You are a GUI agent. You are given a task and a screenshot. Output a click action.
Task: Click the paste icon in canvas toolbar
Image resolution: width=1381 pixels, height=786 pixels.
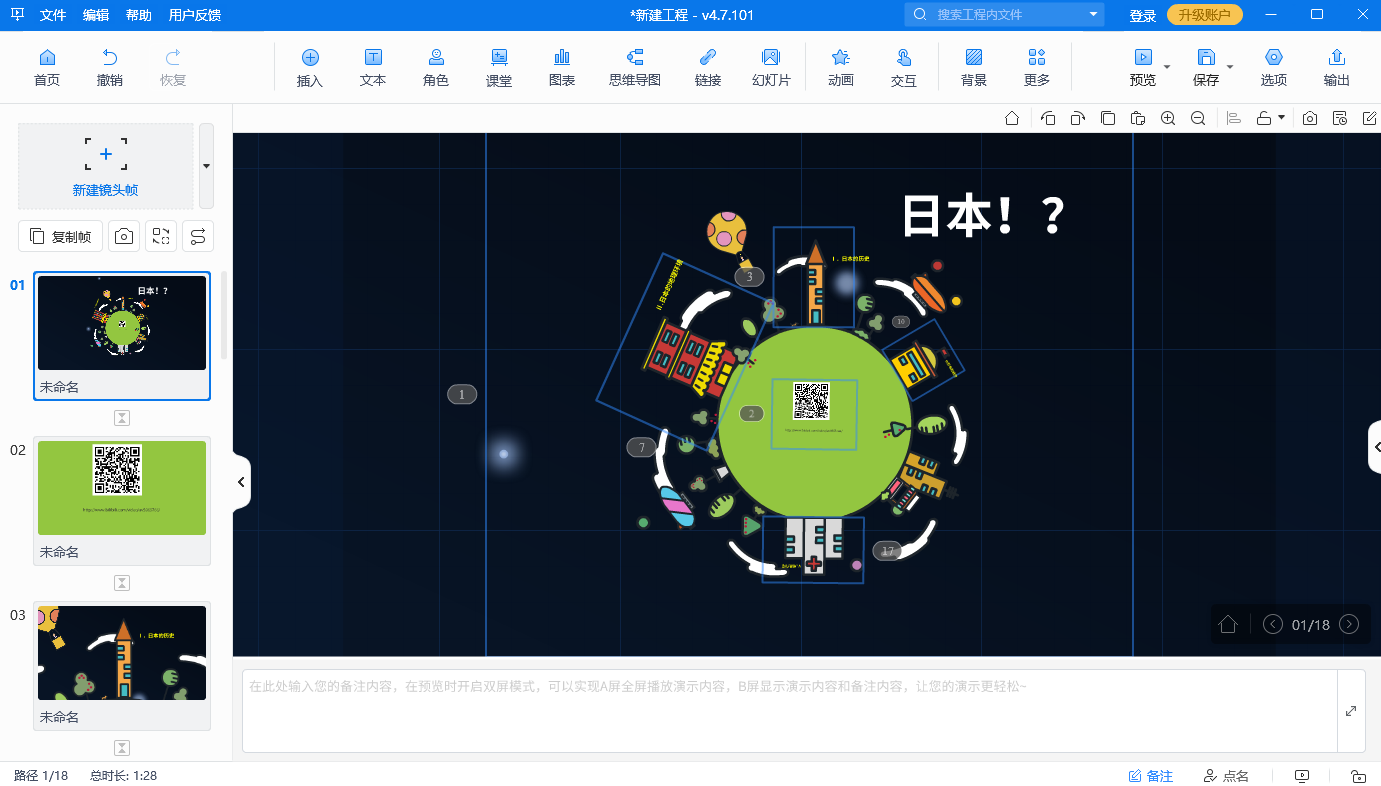pyautogui.click(x=1138, y=118)
